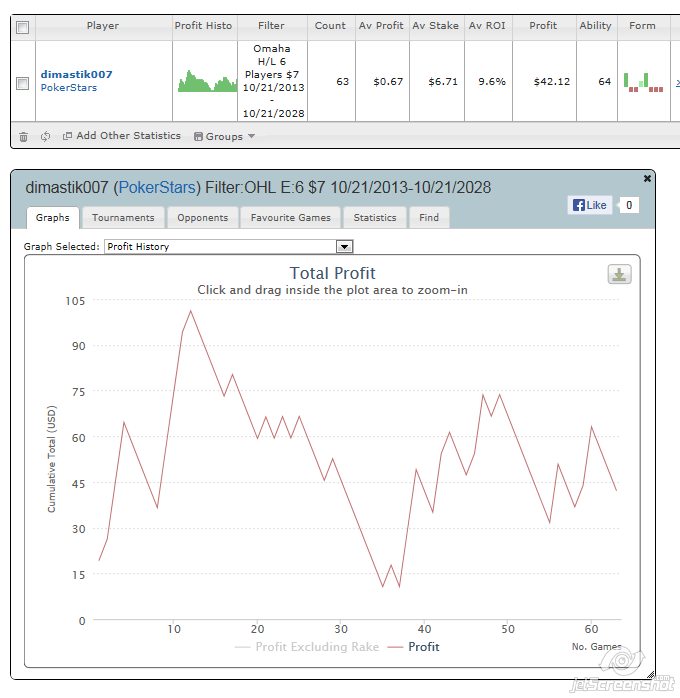Sort table by Av ROI column

(x=487, y=26)
